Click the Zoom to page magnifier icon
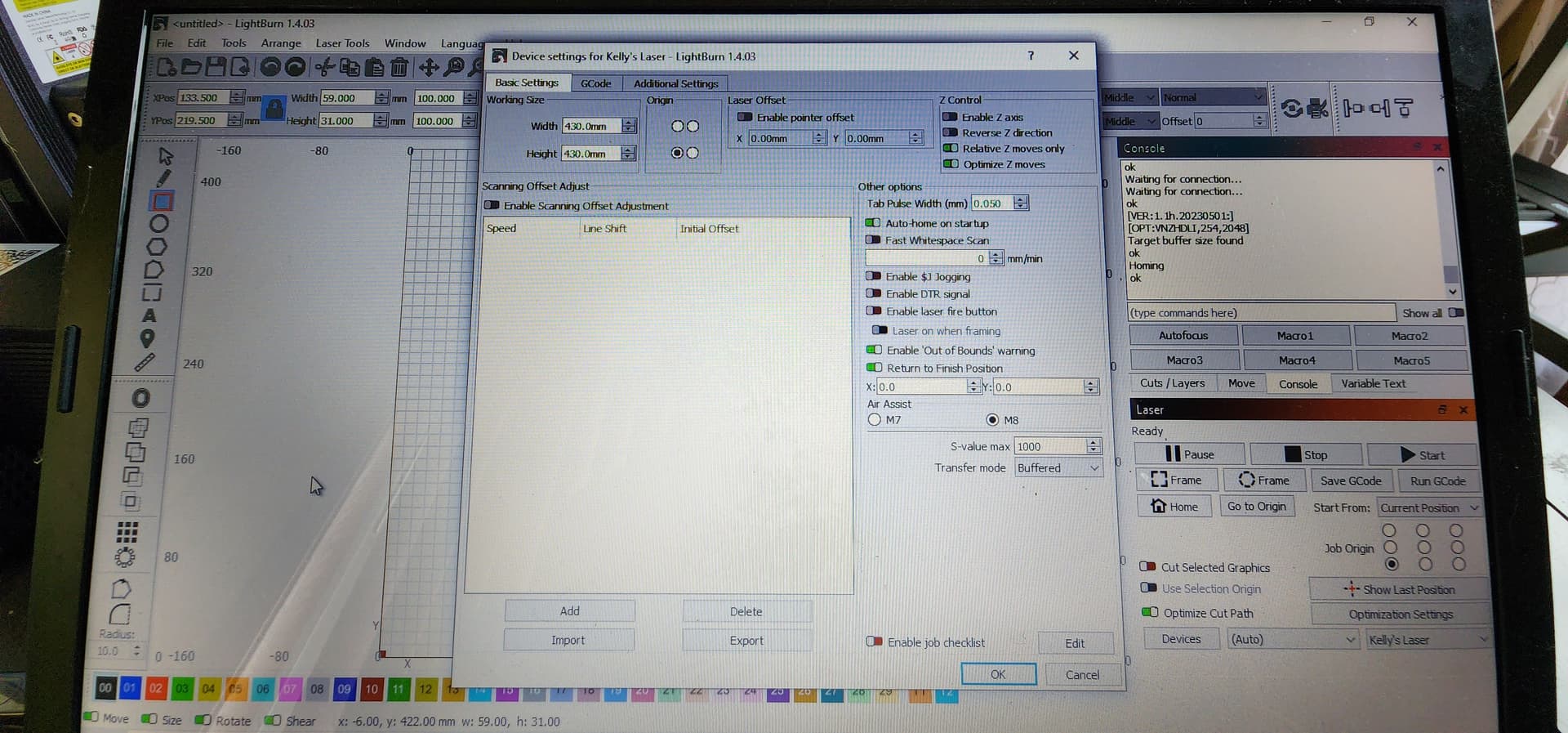This screenshot has height=733, width=1568. point(455,67)
